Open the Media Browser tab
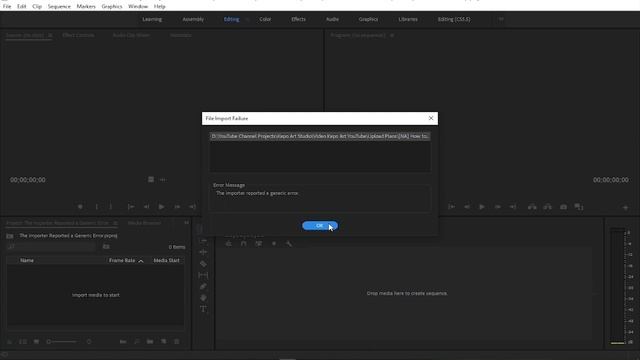640x360 pixels. tap(144, 223)
